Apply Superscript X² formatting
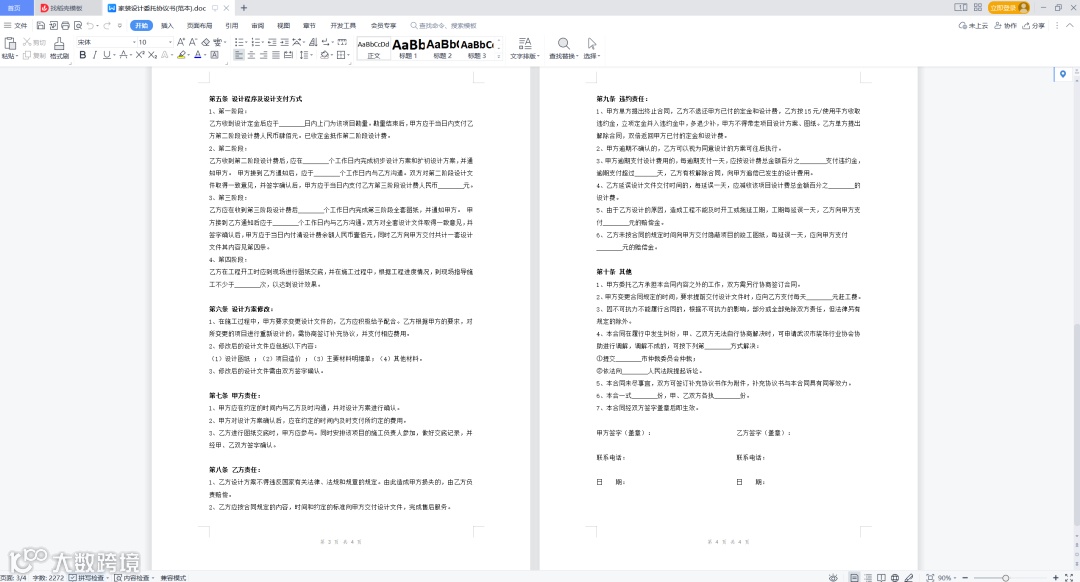This screenshot has height=582, width=1080. (140, 55)
